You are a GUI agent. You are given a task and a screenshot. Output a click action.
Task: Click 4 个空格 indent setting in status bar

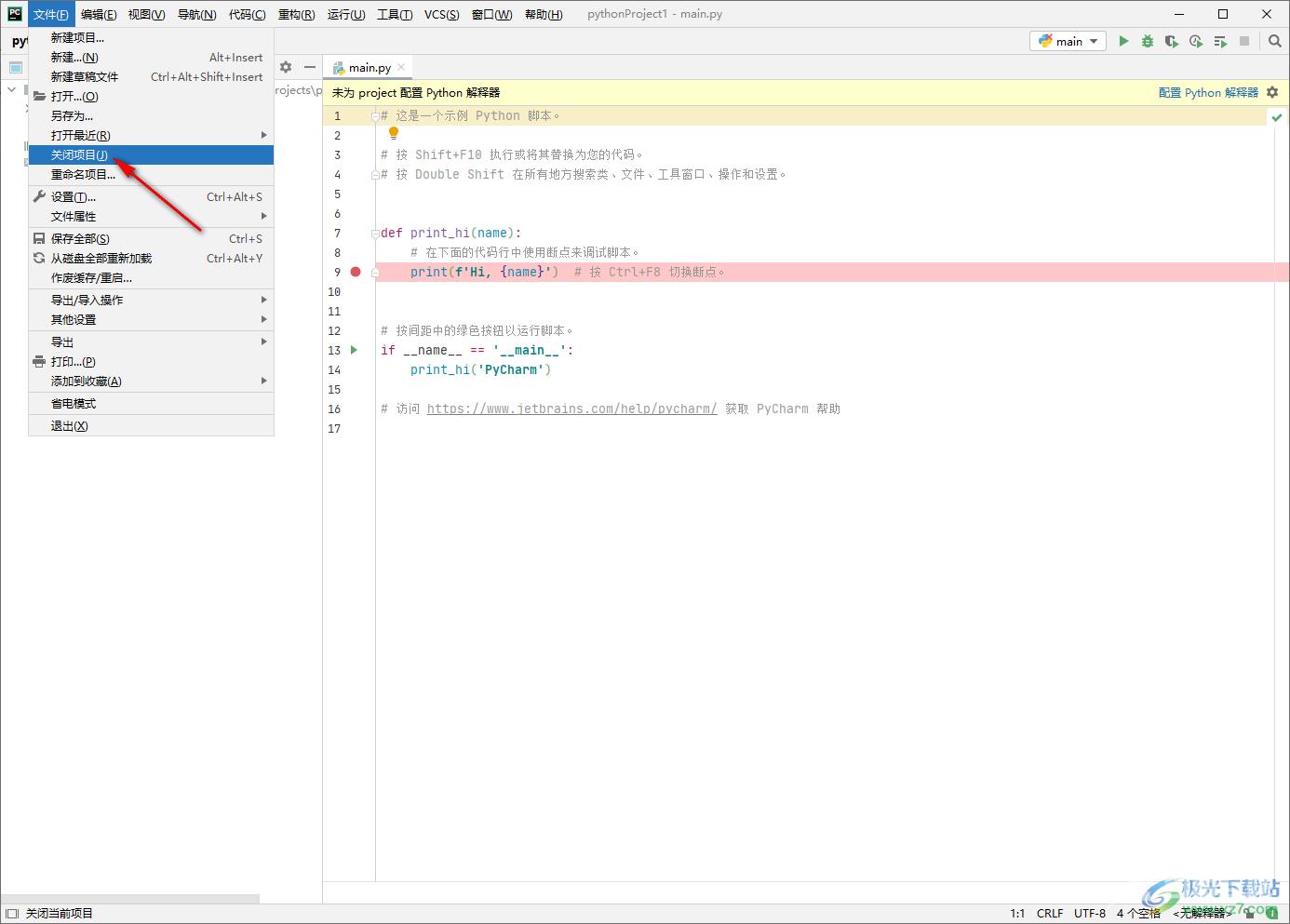point(1138,913)
